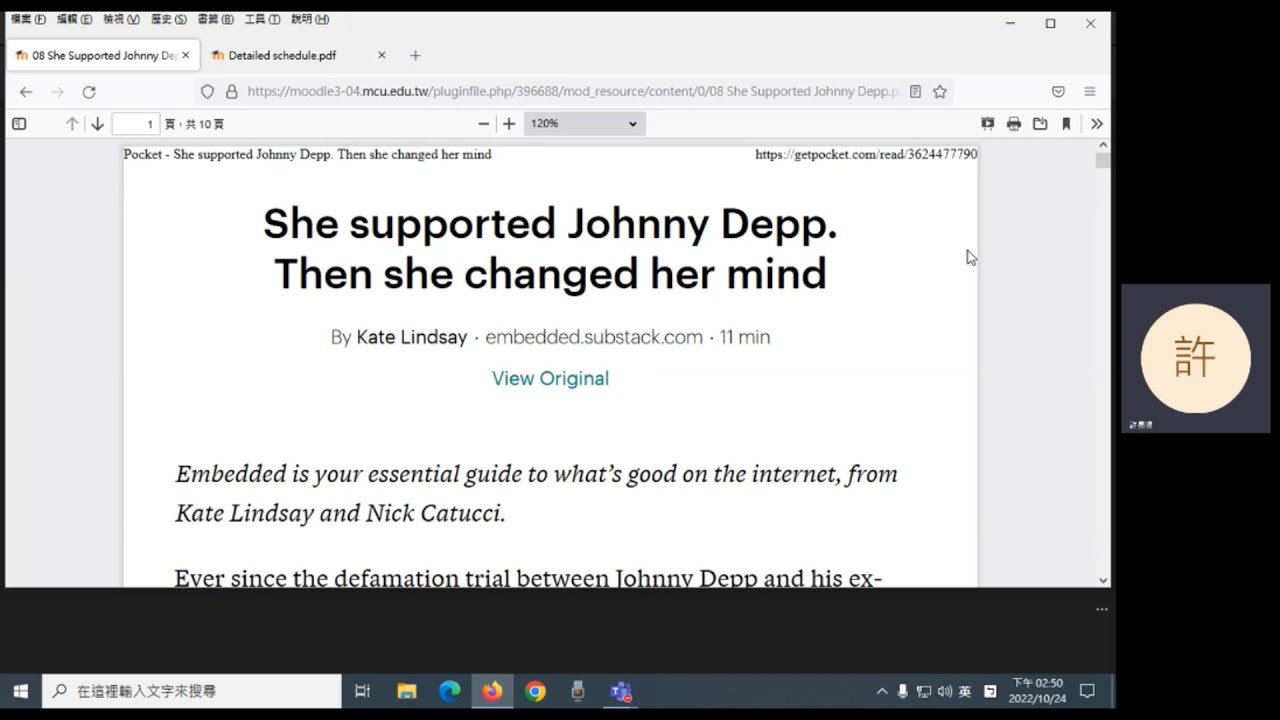Click the current view bookmark icon
1280x720 pixels.
tap(1066, 124)
